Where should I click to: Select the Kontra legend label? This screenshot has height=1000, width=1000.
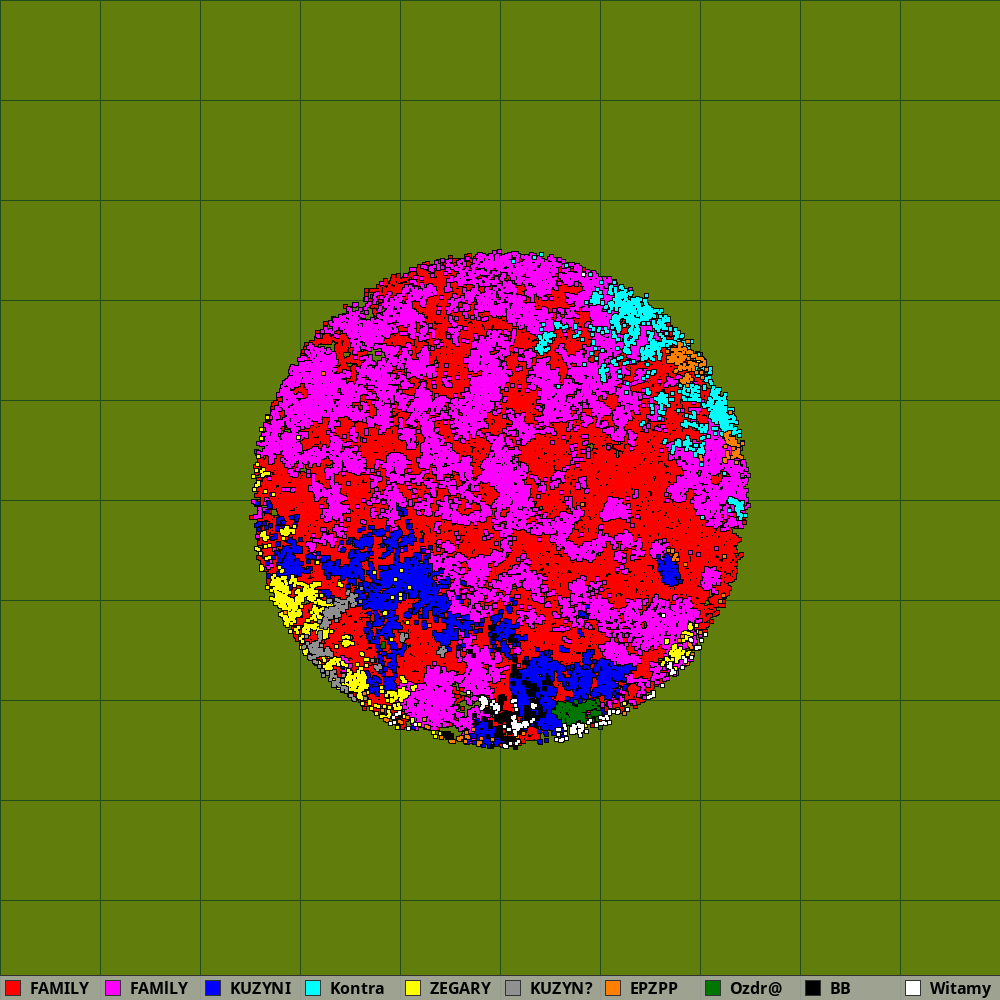(x=357, y=988)
